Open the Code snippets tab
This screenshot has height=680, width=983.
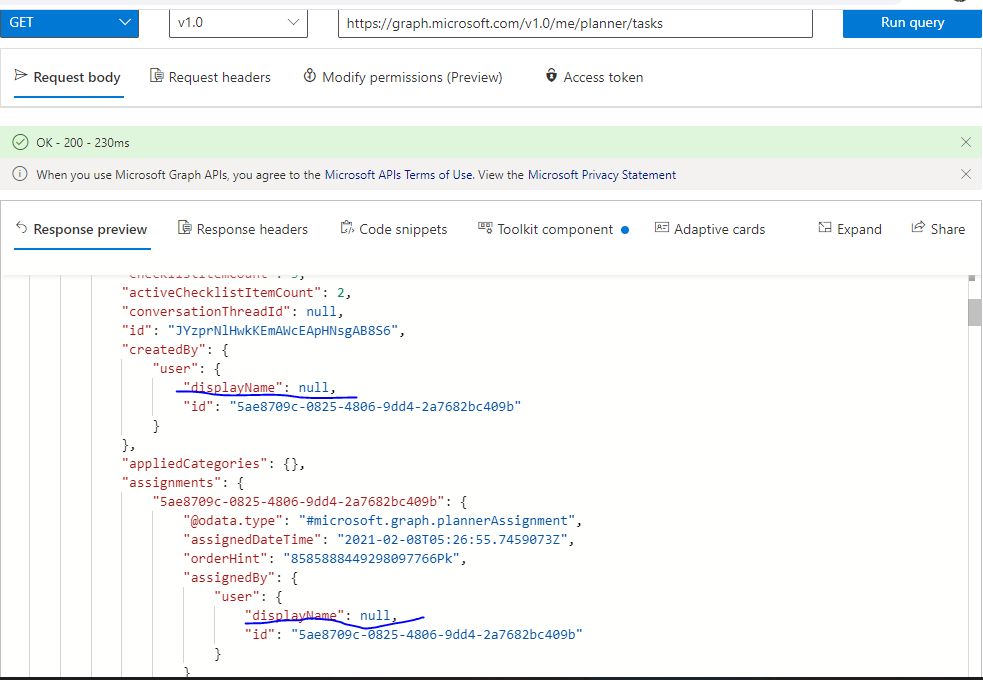coord(394,229)
